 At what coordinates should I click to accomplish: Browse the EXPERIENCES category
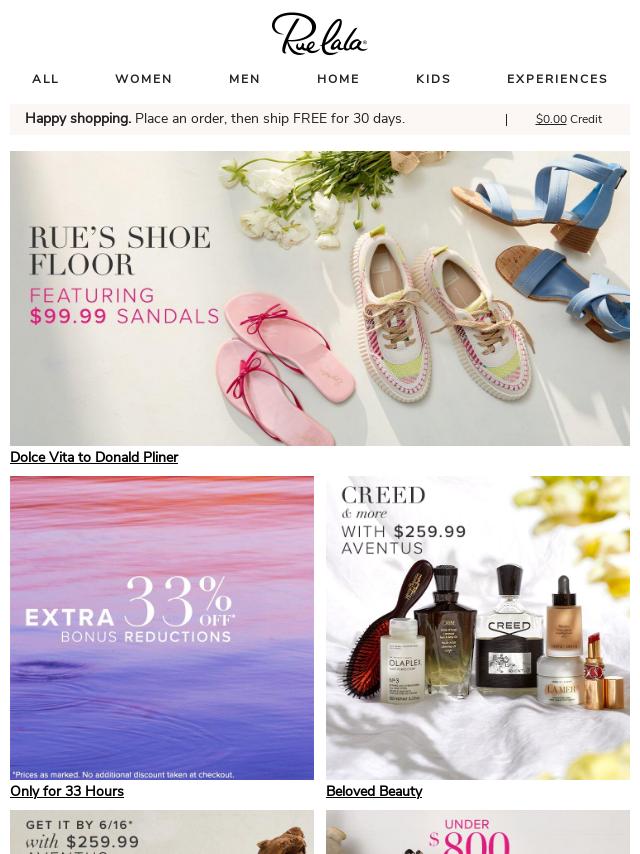(557, 79)
